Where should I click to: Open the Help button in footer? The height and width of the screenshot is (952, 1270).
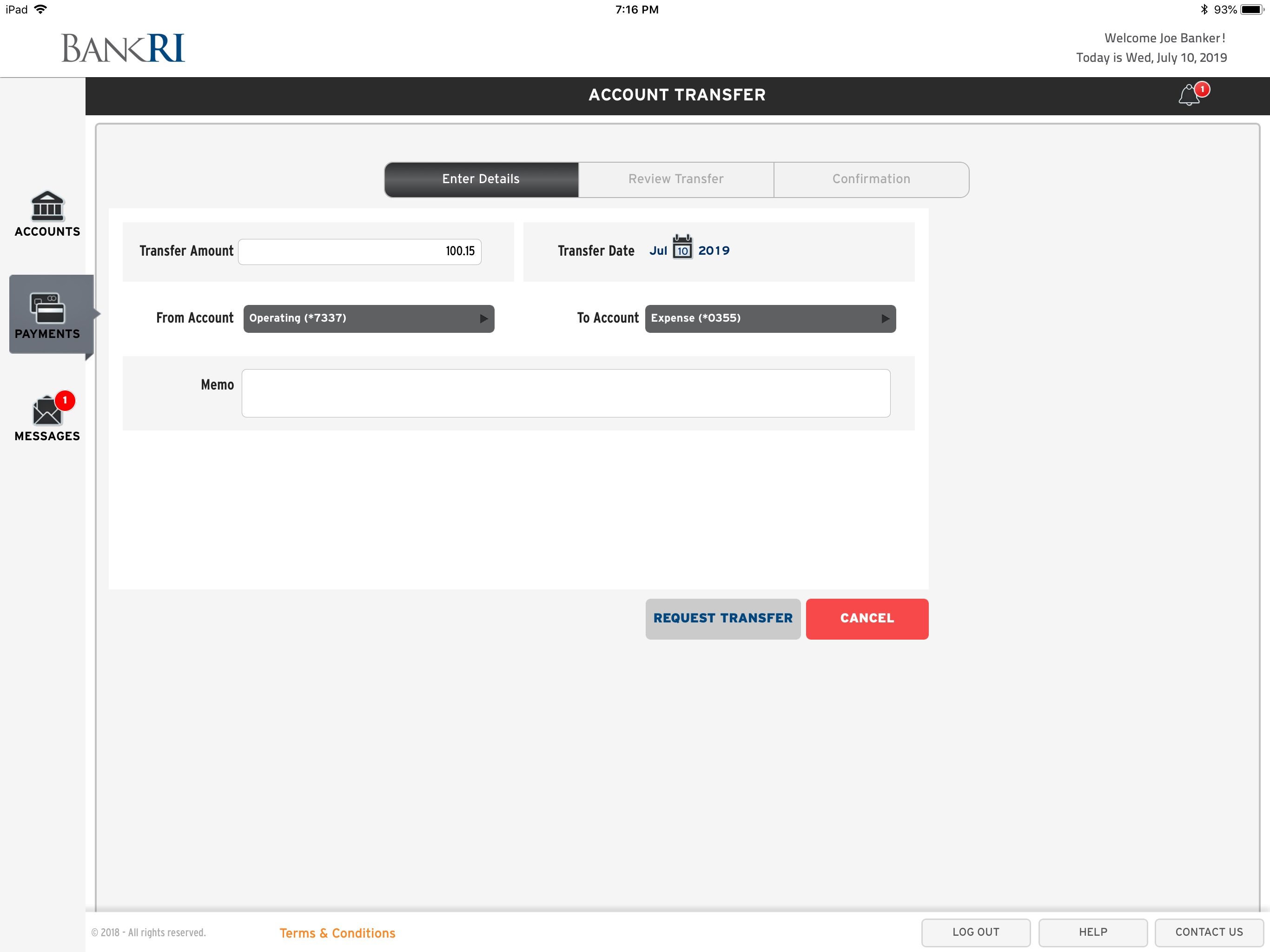click(x=1092, y=932)
